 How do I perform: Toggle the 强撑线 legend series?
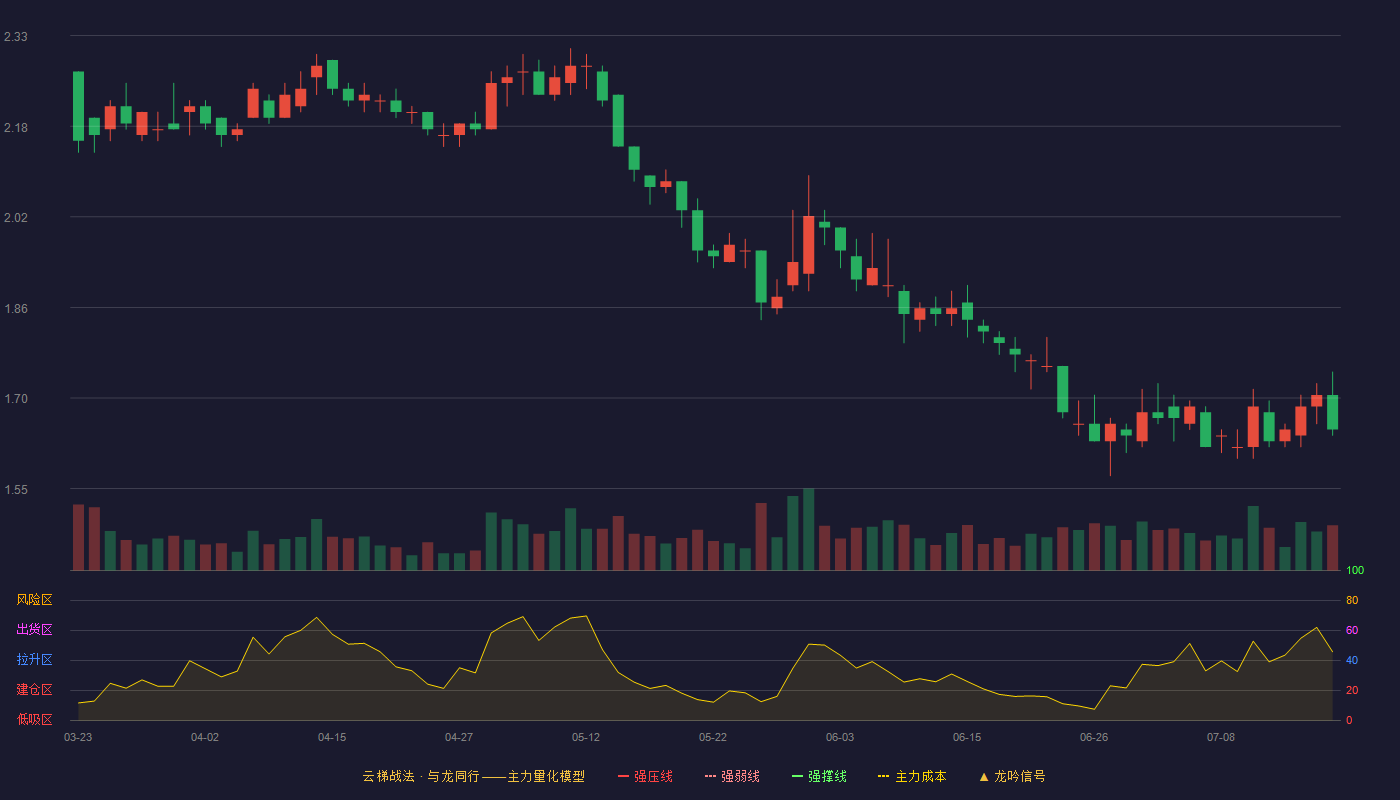(x=819, y=776)
